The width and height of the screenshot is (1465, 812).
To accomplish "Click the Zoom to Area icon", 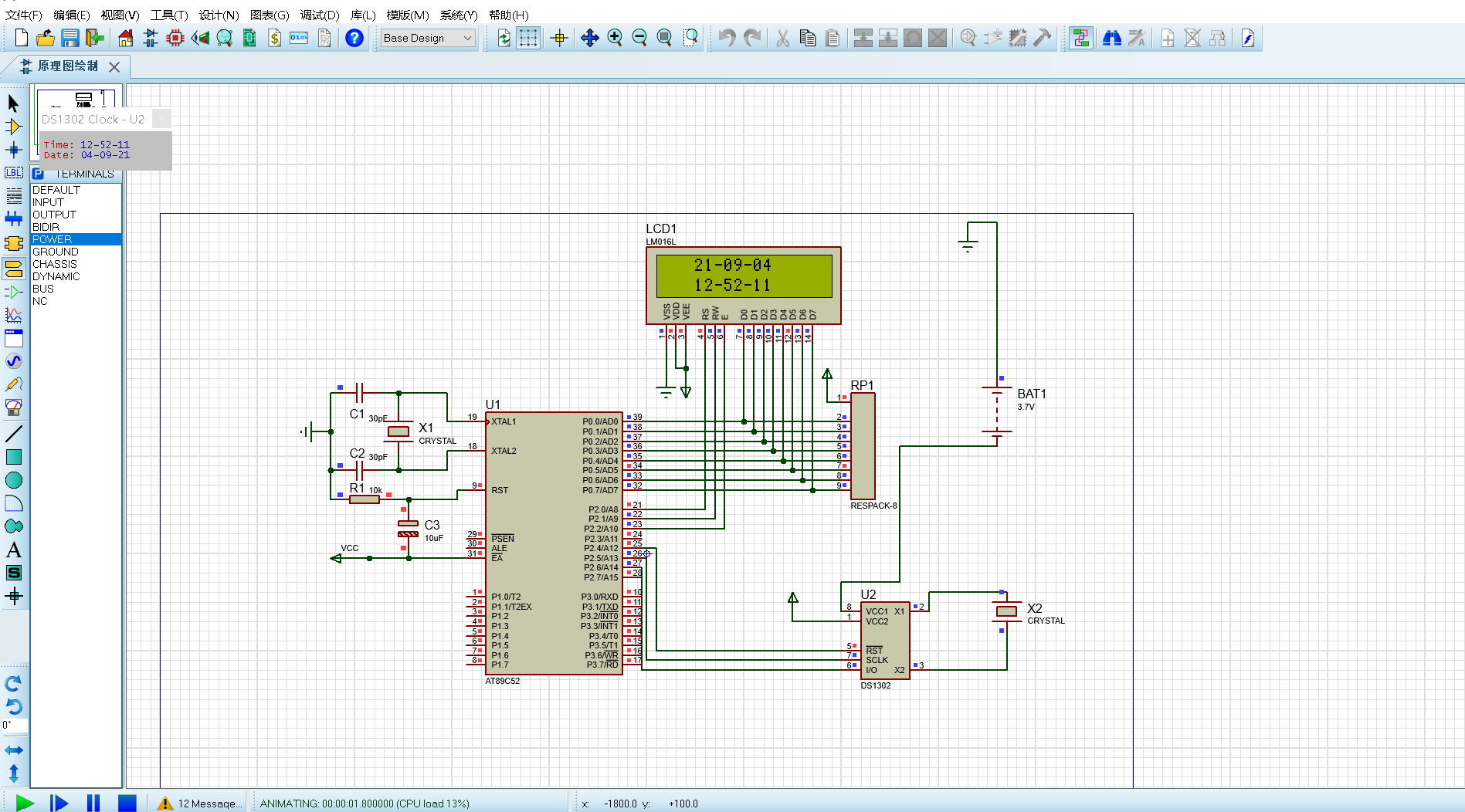I will 691,38.
